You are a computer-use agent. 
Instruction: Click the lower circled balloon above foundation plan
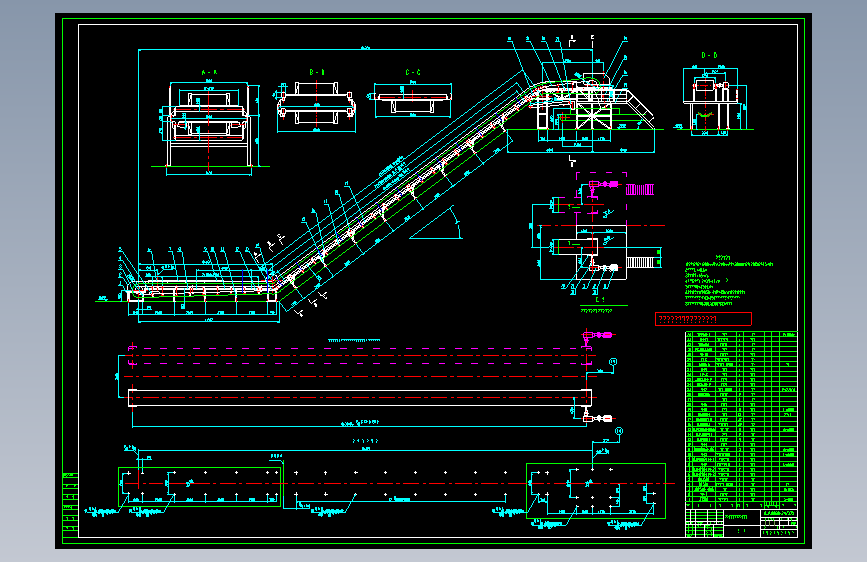(x=619, y=431)
